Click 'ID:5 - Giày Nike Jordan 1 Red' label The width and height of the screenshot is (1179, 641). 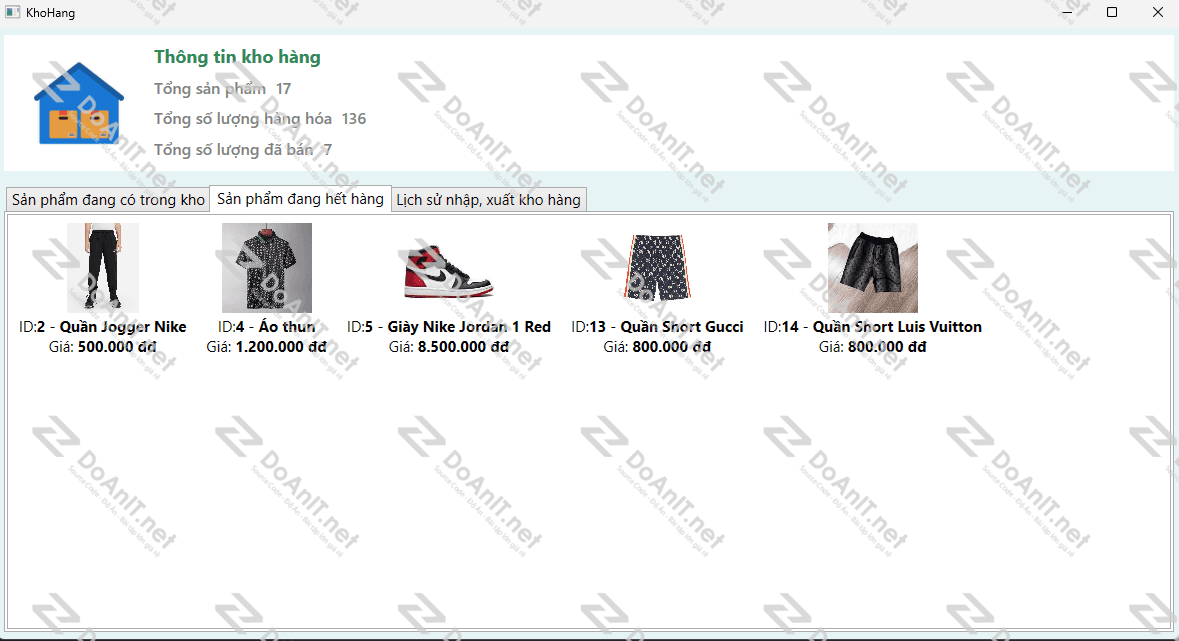(x=449, y=327)
